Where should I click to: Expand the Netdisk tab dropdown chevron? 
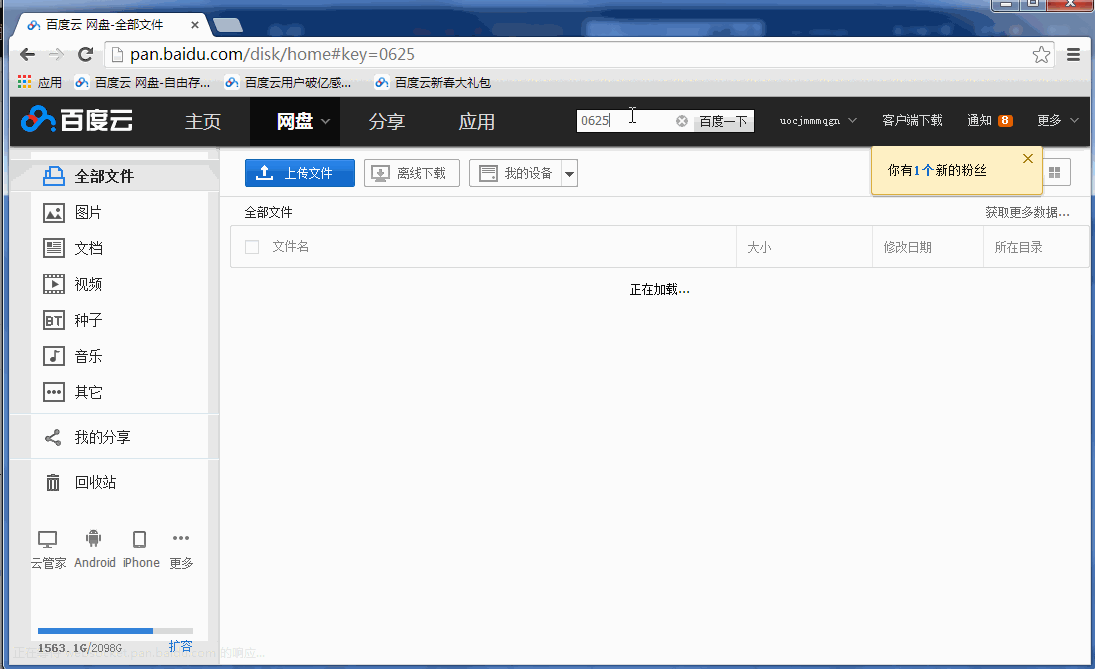coord(325,122)
